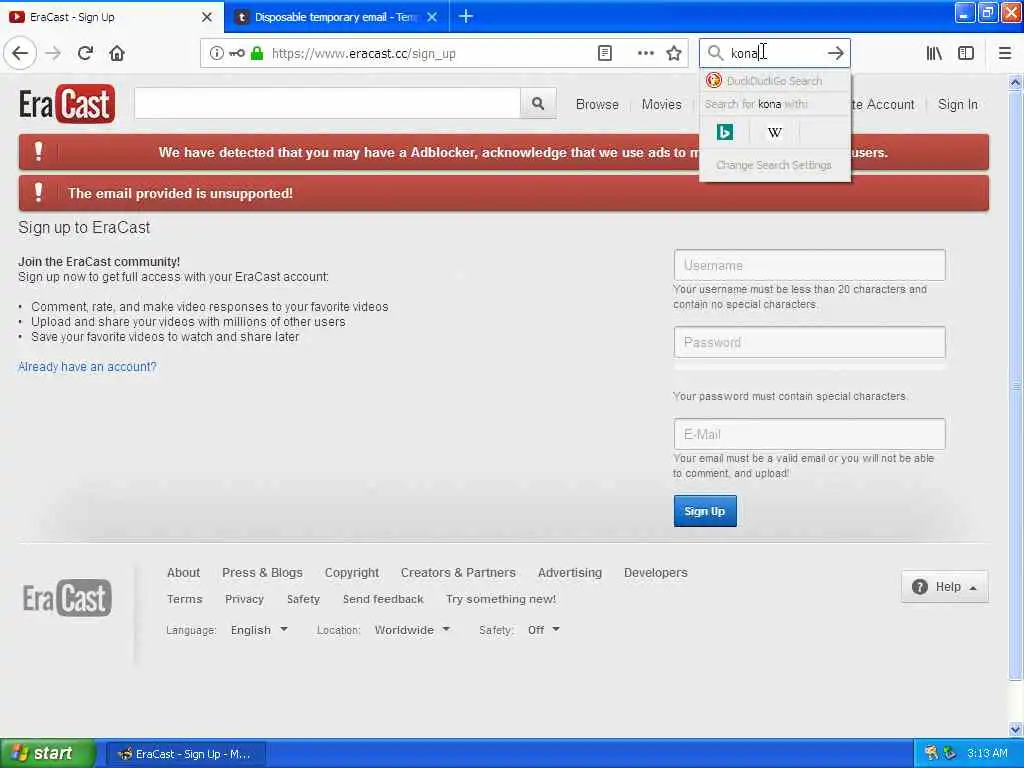Focus the E-Mail input field
Image resolution: width=1024 pixels, height=768 pixels.
[x=809, y=434]
